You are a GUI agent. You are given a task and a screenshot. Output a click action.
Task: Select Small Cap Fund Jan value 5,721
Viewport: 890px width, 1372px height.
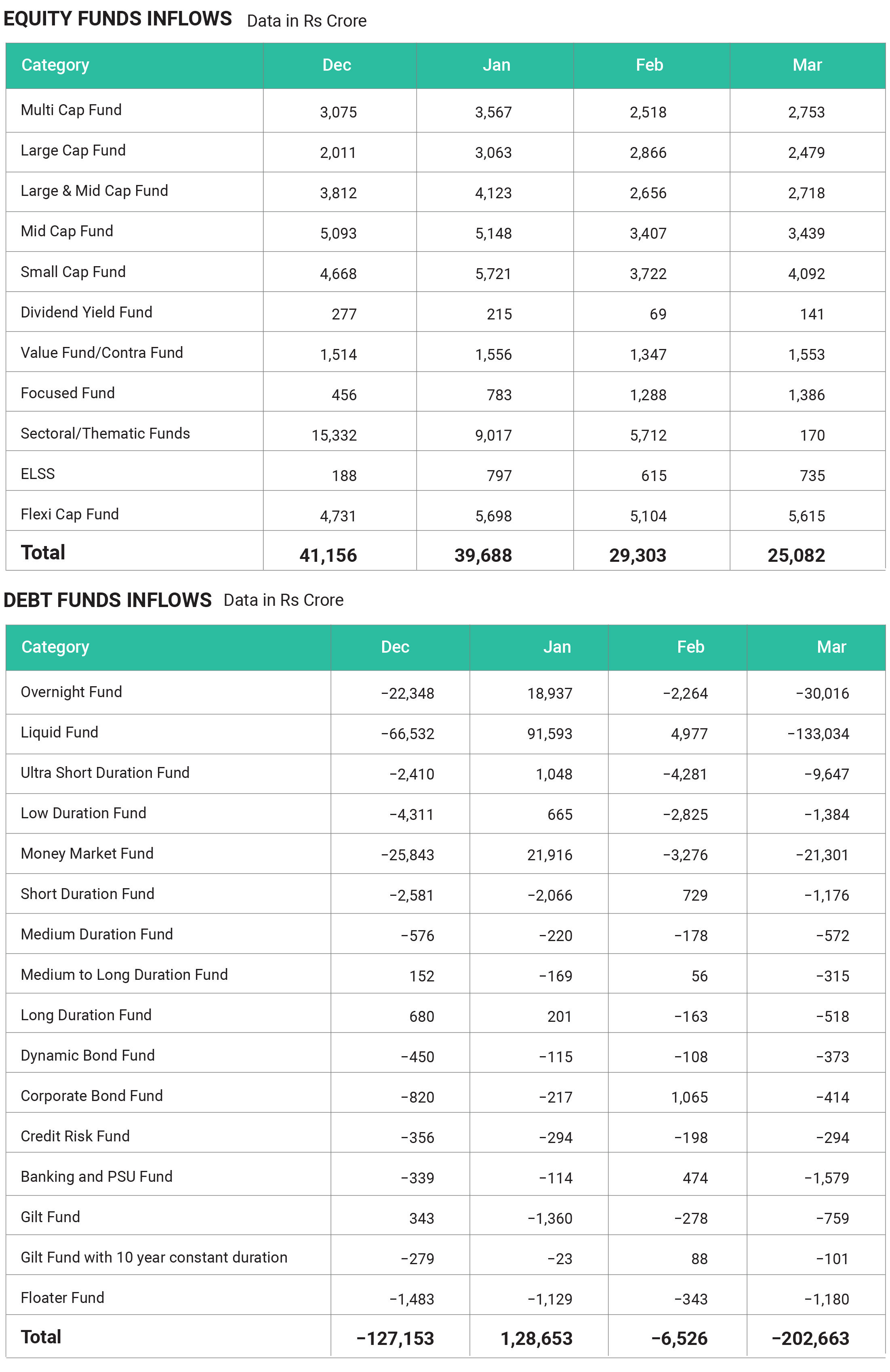pos(493,274)
